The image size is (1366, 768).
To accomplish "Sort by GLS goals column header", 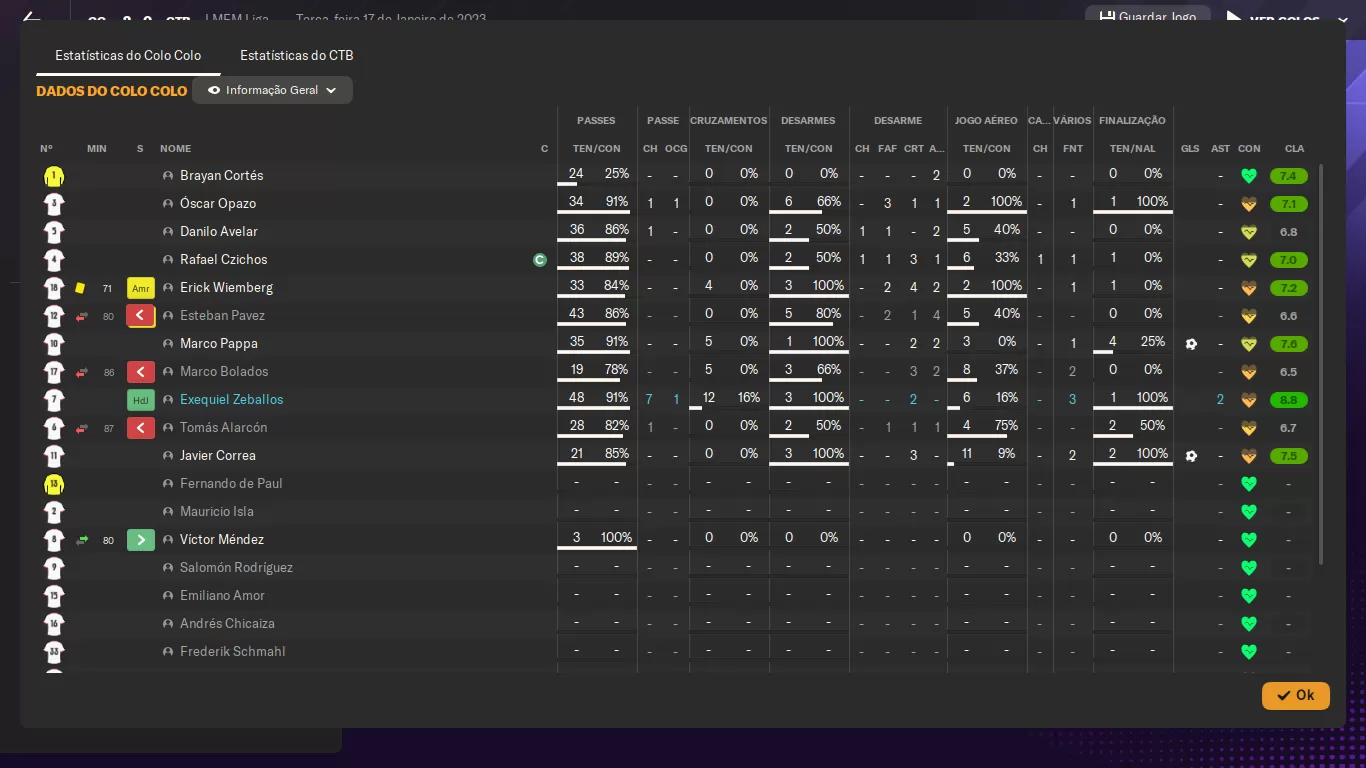I will tap(1190, 149).
